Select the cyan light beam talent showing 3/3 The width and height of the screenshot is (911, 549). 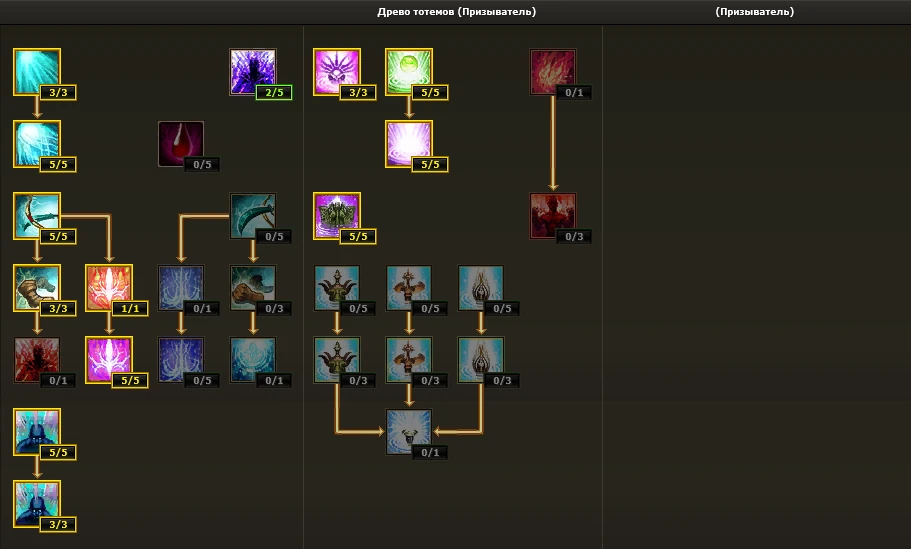pos(37,71)
